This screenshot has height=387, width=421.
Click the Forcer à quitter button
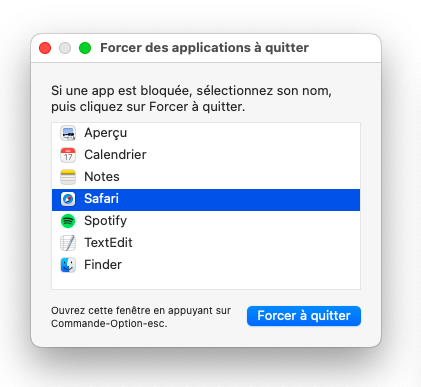(304, 316)
